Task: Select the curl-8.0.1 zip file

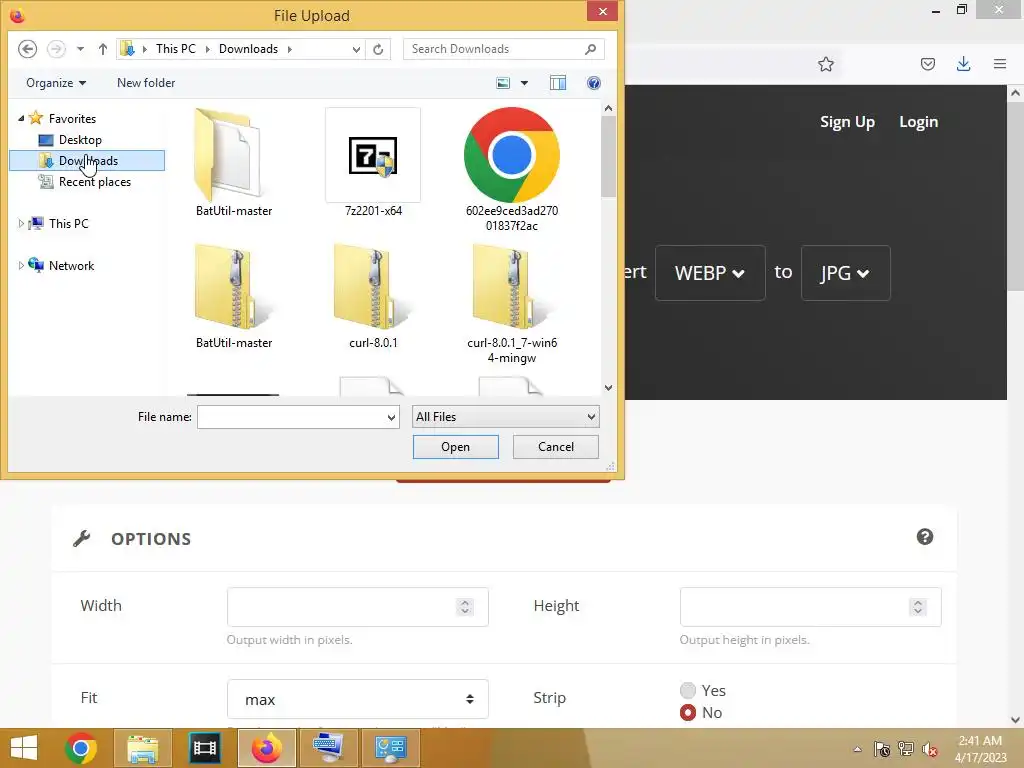Action: [373, 296]
